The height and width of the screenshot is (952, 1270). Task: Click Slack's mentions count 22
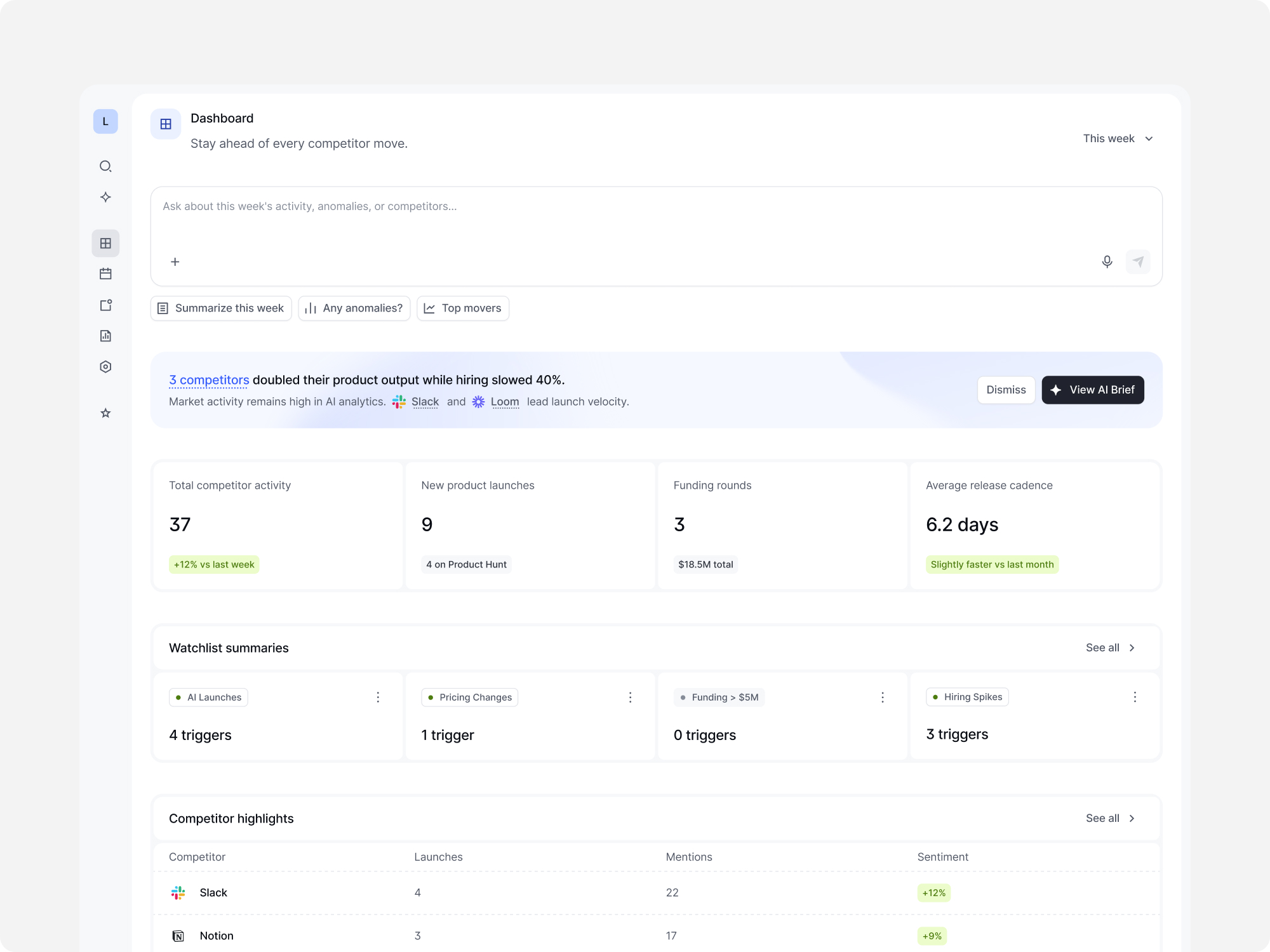[672, 893]
